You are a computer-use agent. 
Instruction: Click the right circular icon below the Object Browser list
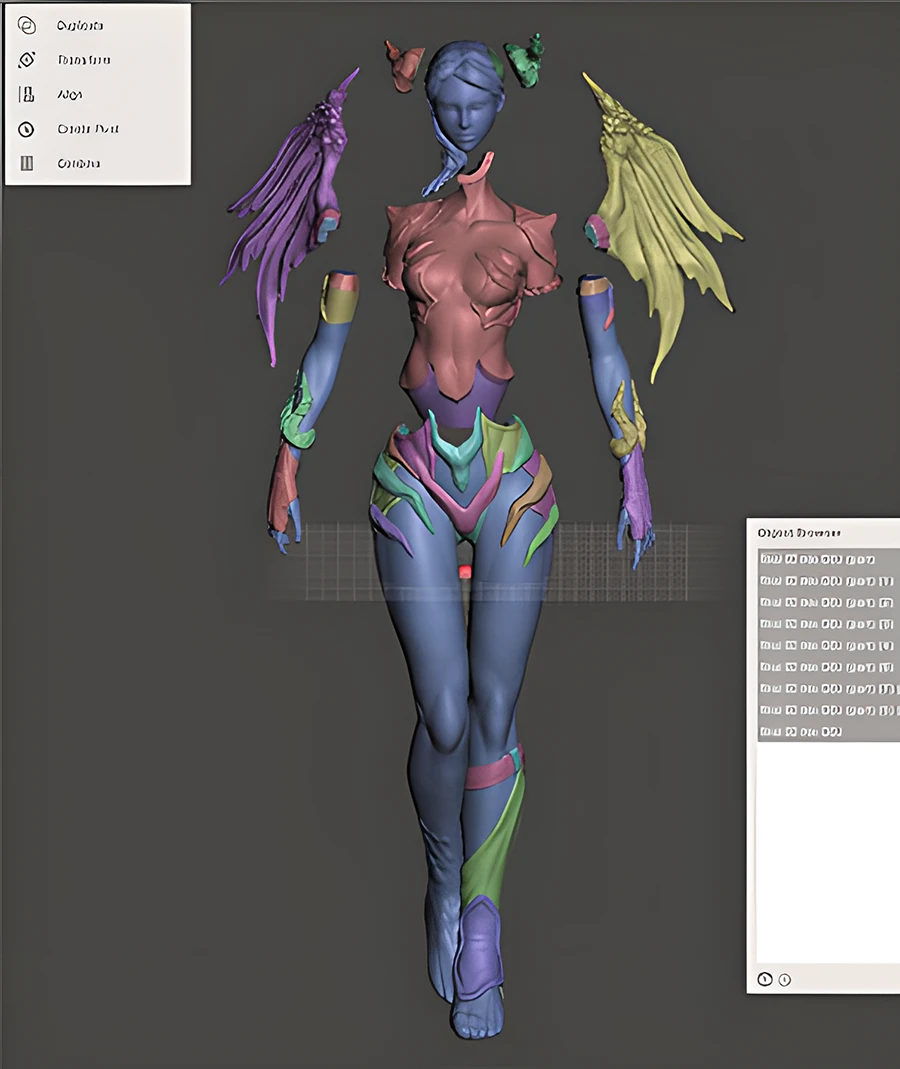784,979
